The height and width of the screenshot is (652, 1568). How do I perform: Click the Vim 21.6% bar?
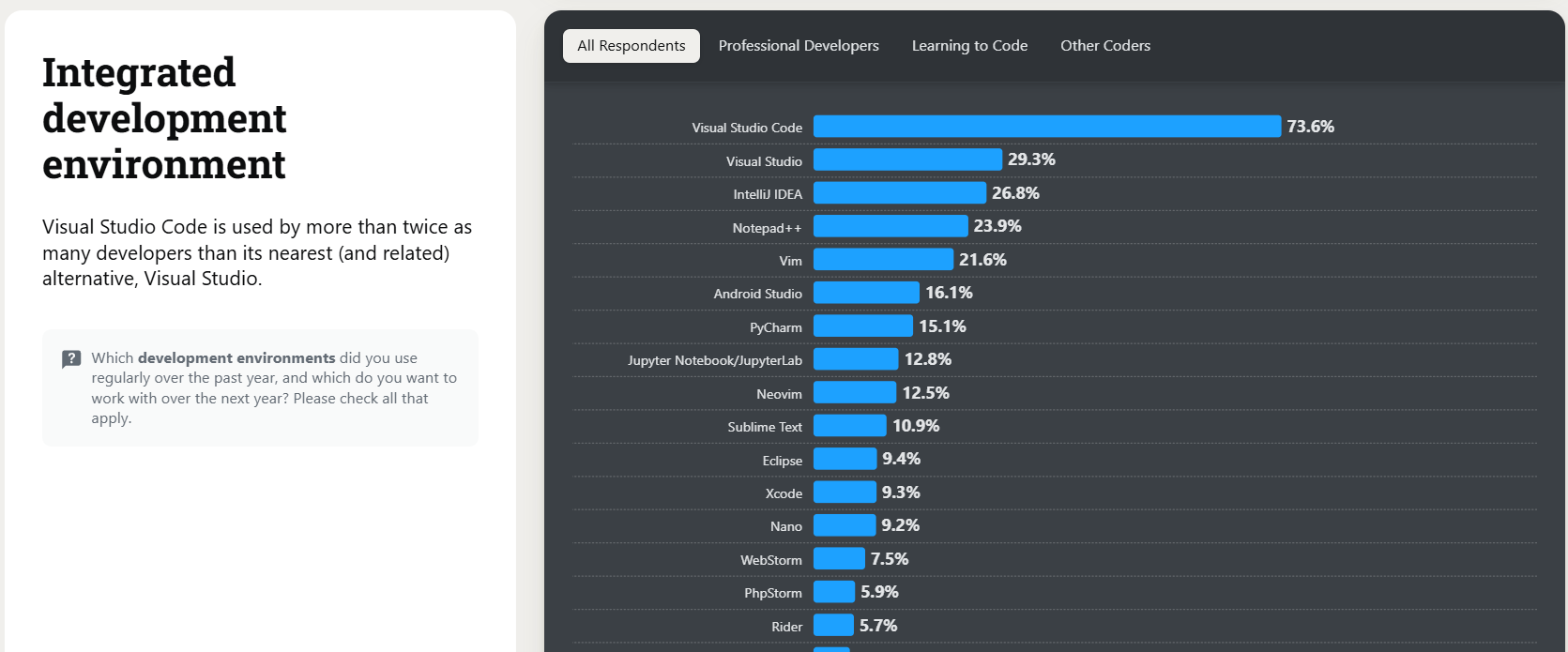883,260
